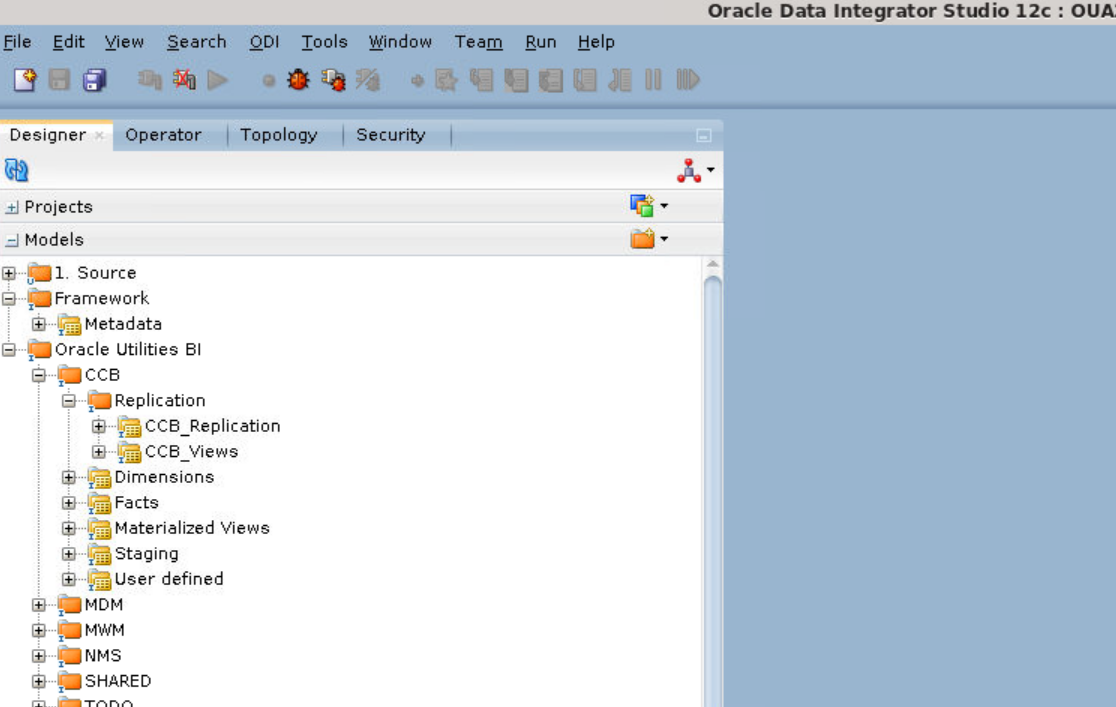
Task: Expand the User defined model node
Action: pyautogui.click(x=68, y=580)
